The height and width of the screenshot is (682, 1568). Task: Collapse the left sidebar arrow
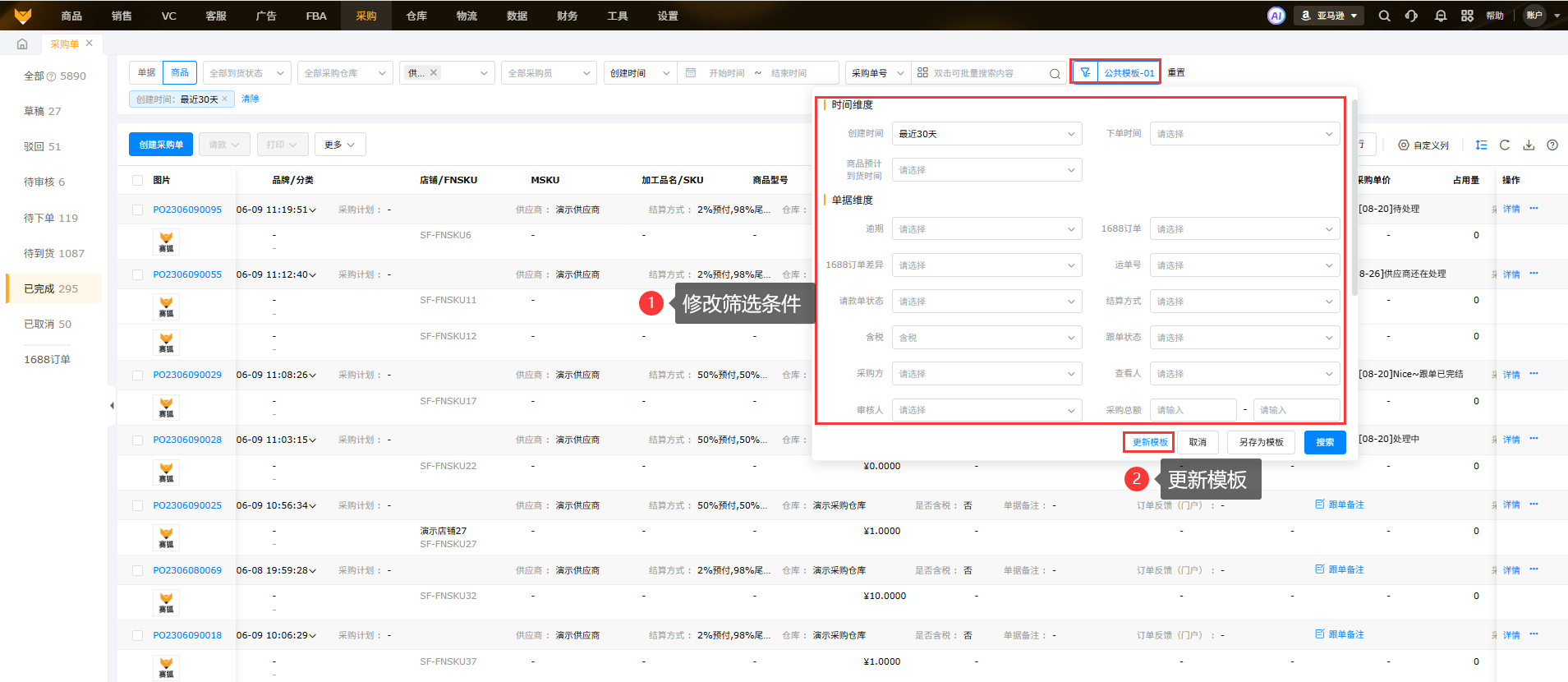112,405
